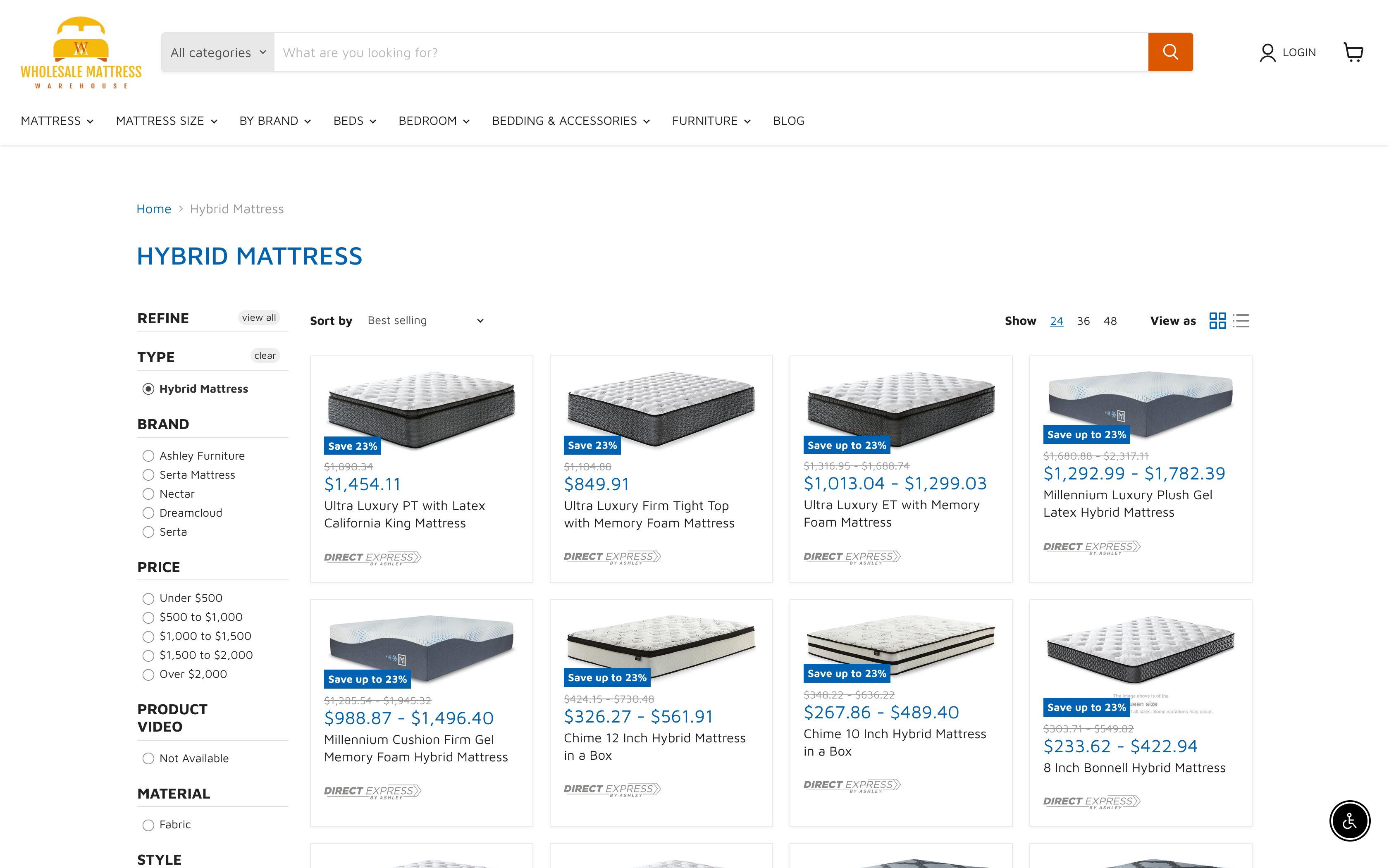Open the shopping cart icon
Screen dimensions: 1389x868
(1354, 52)
